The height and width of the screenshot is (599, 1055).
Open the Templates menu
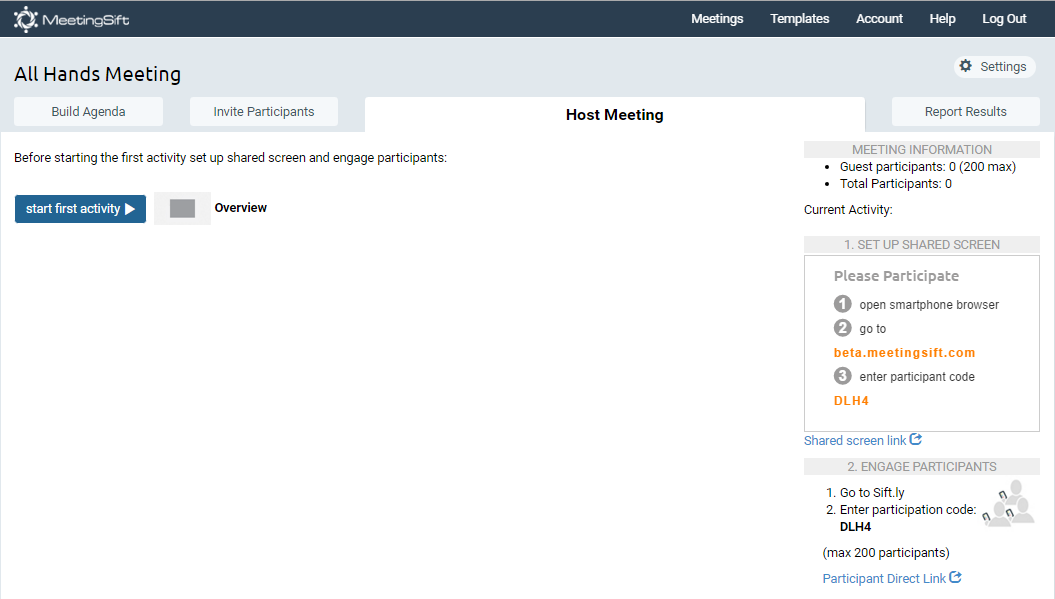(x=799, y=19)
